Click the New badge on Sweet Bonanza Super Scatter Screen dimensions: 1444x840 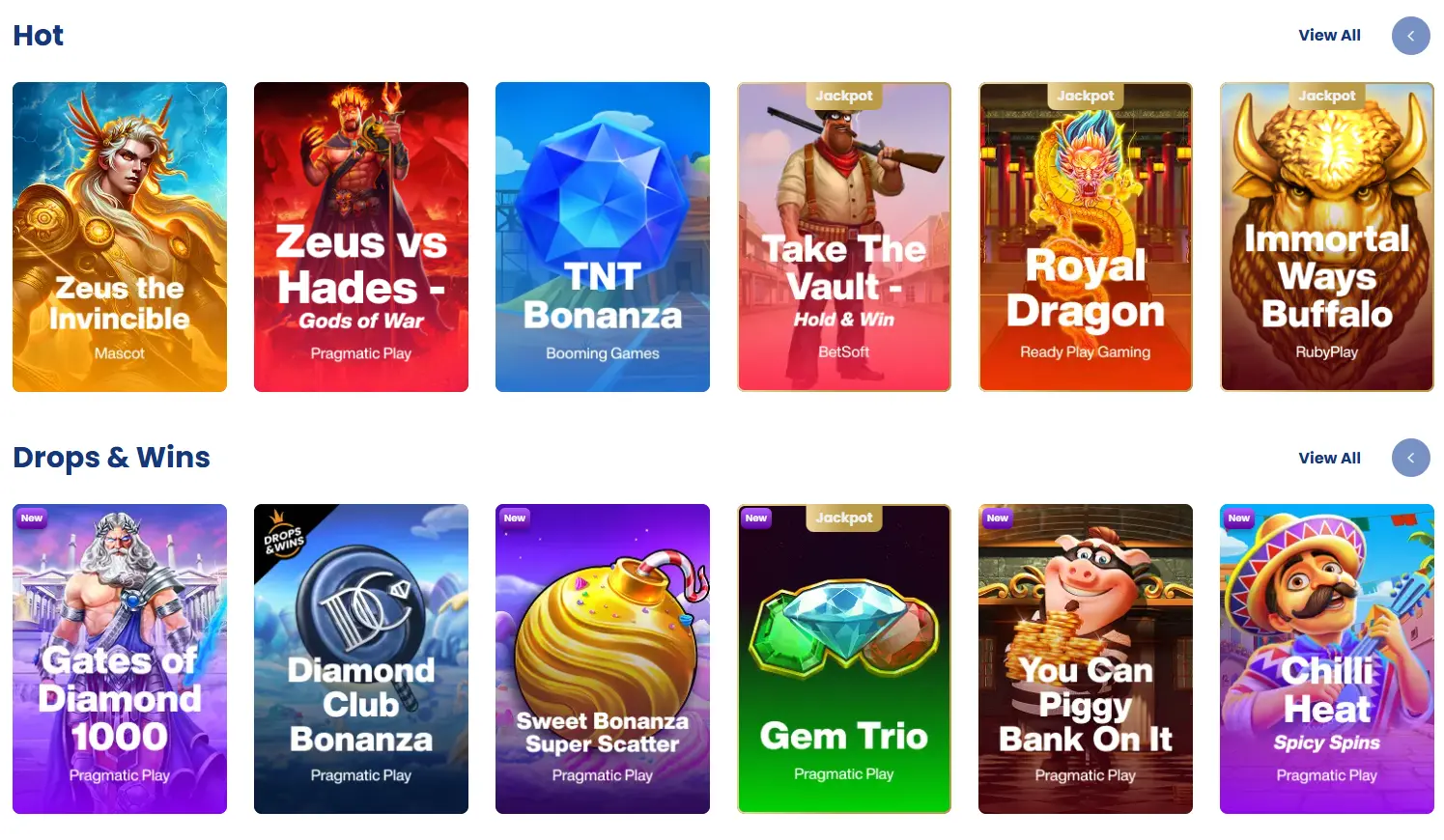coord(515,518)
